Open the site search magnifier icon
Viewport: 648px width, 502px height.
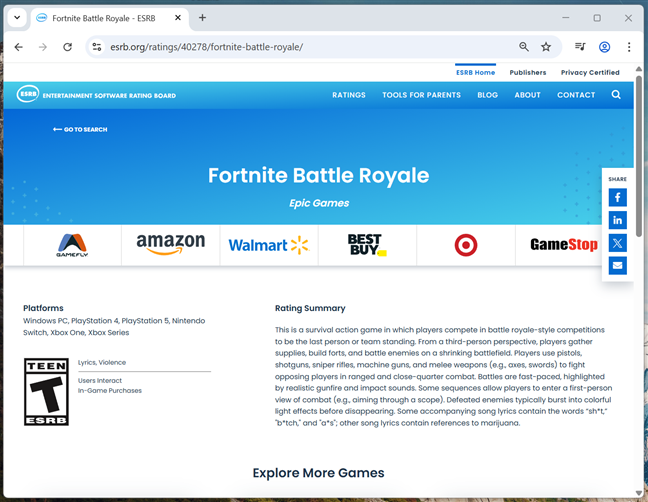[616, 95]
